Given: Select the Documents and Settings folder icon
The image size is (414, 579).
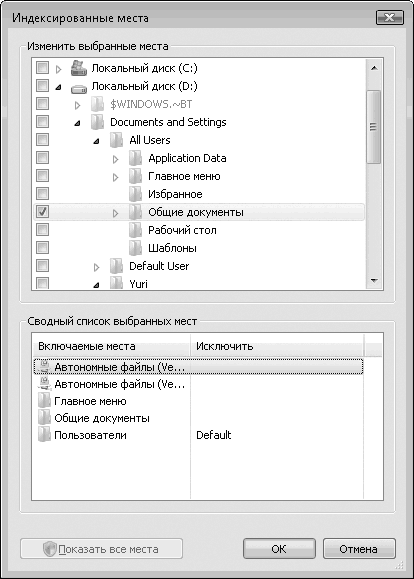Looking at the screenshot, I should (97, 122).
